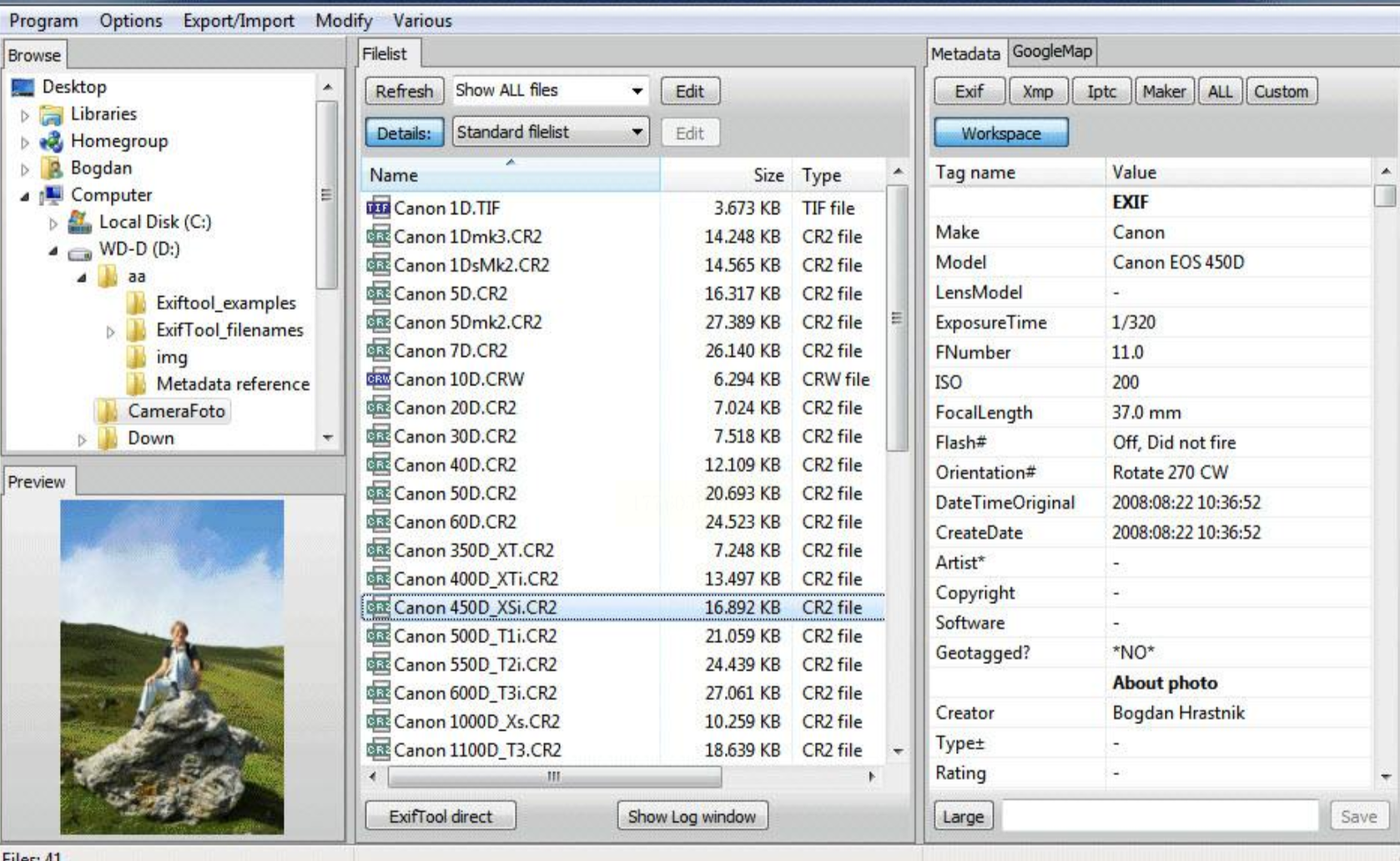Expand the Homegroup tree node
This screenshot has width=1400, height=861.
25,142
